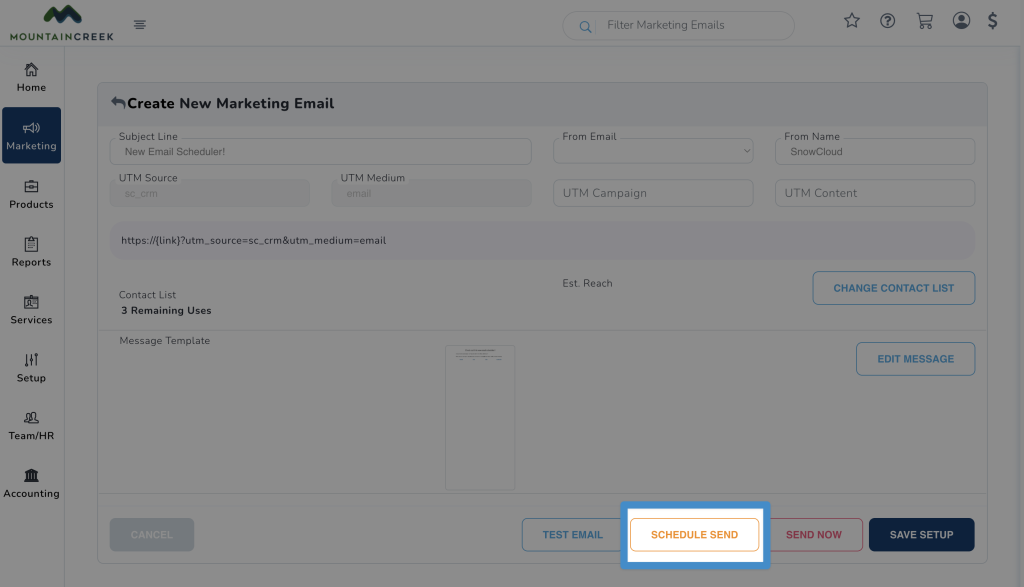The height and width of the screenshot is (587, 1024).
Task: Click the back arrow beside Create
Action: 118,103
